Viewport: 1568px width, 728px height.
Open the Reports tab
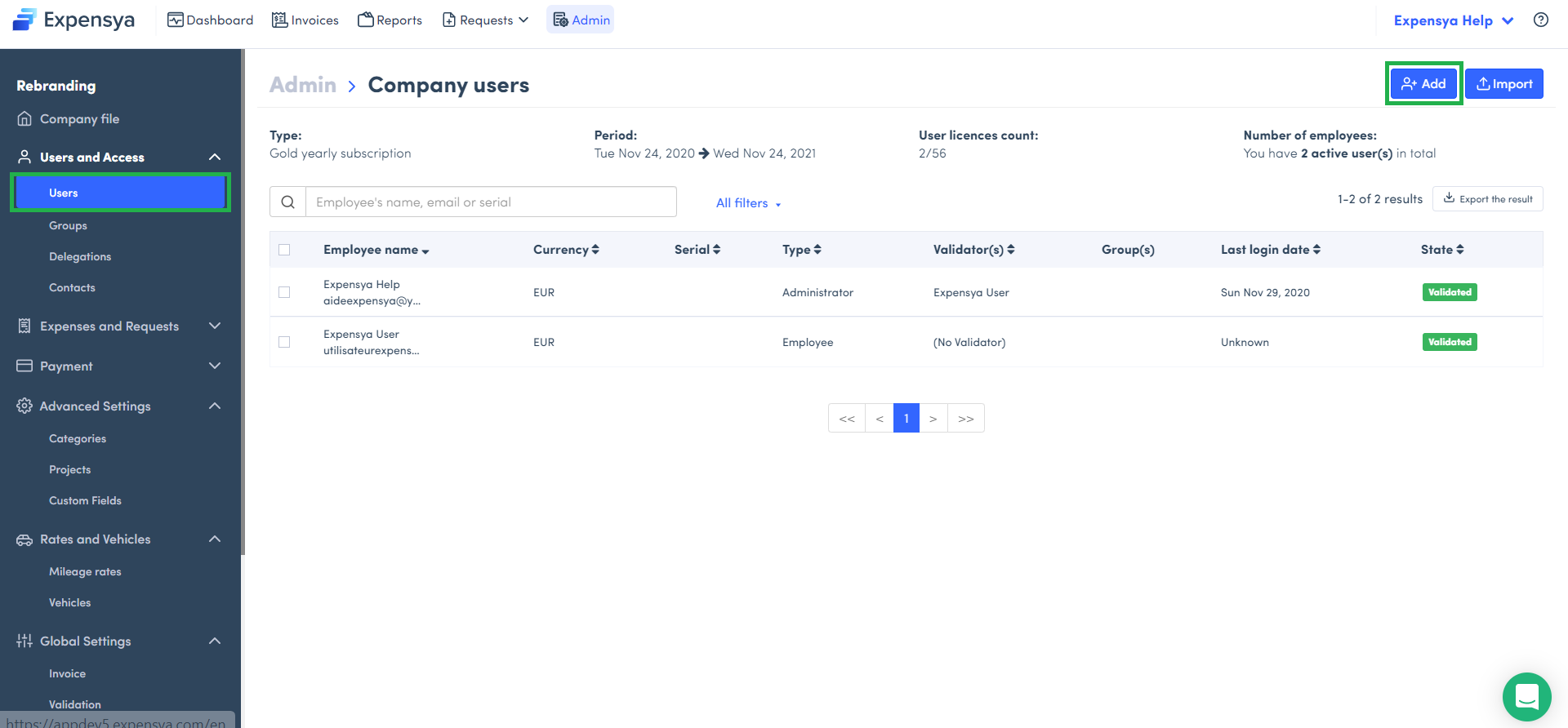(390, 20)
